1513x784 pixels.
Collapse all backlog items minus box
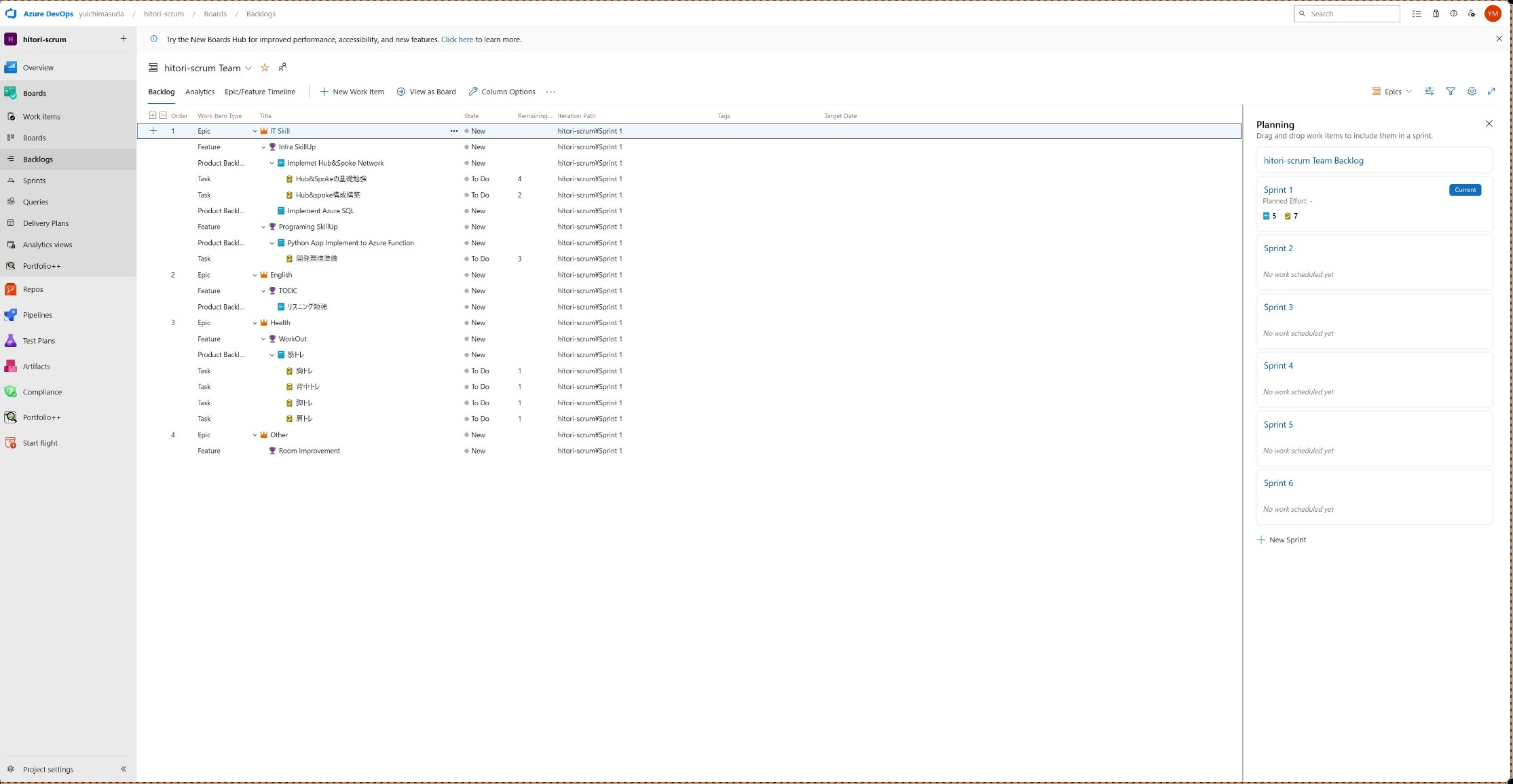163,115
